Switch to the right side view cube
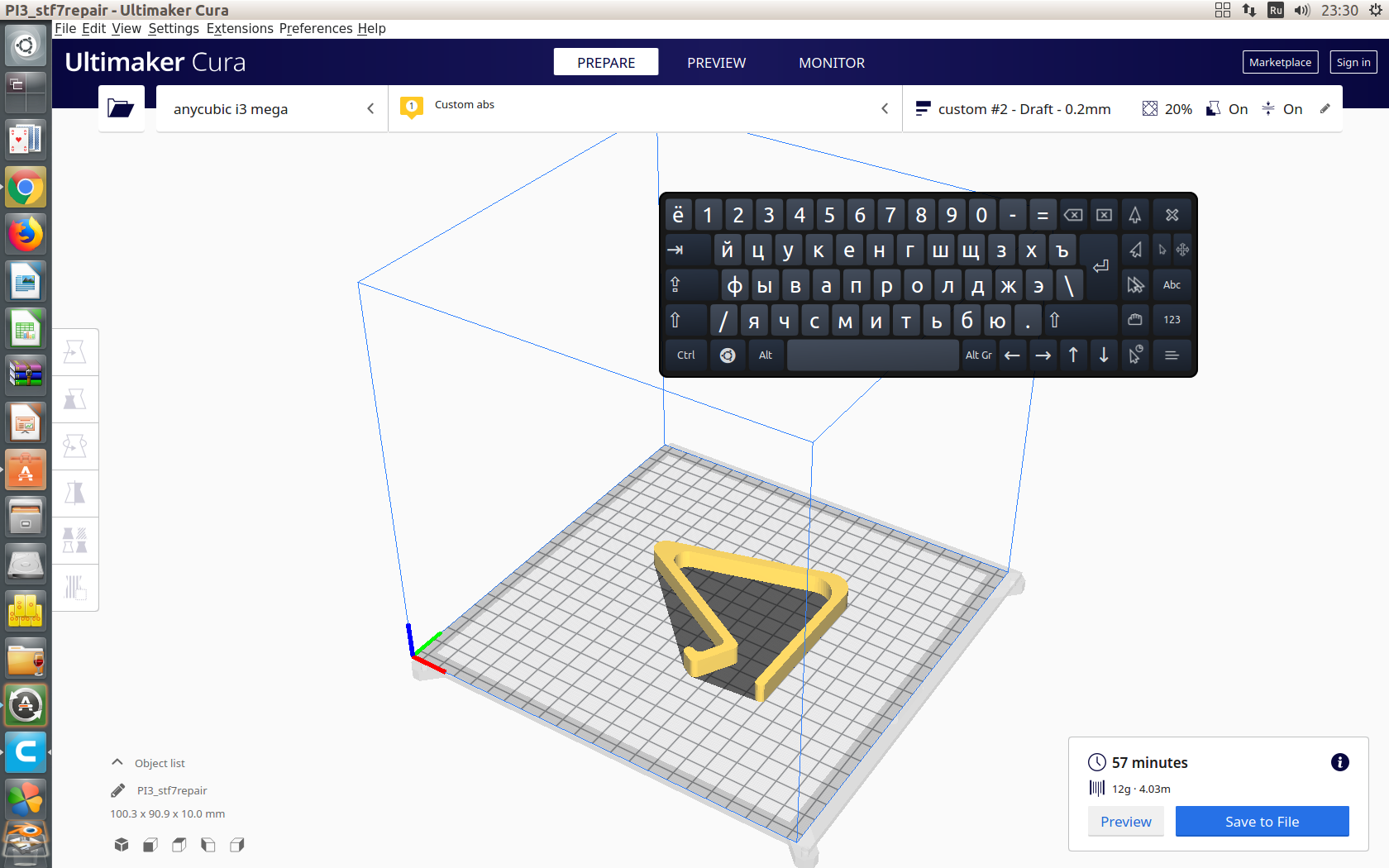The width and height of the screenshot is (1389, 868). (x=237, y=844)
